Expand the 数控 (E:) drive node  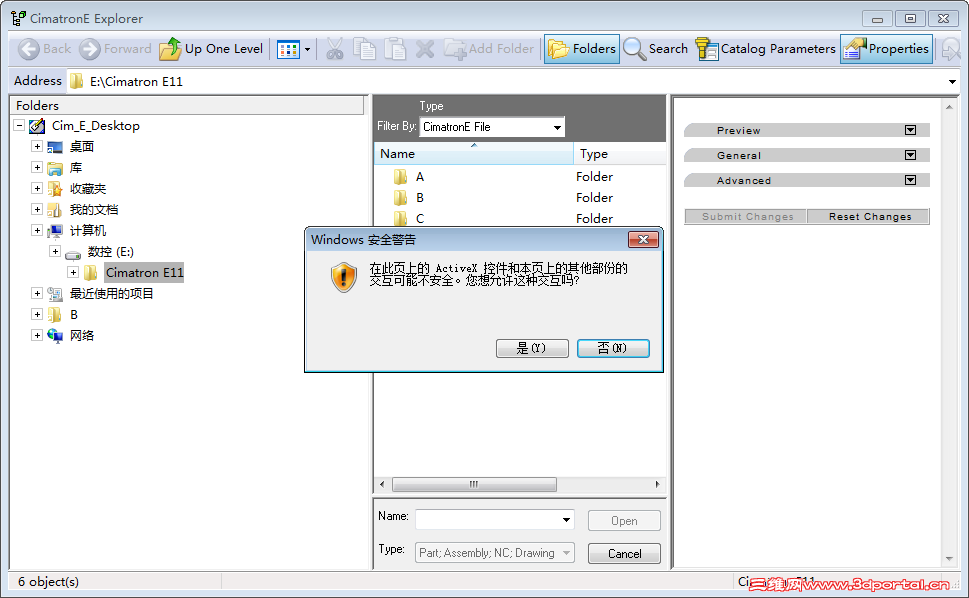point(55,251)
